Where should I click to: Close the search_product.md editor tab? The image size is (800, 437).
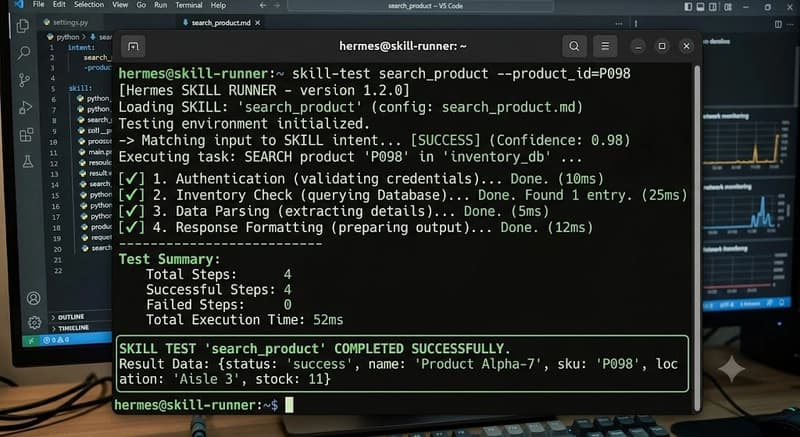coord(258,23)
